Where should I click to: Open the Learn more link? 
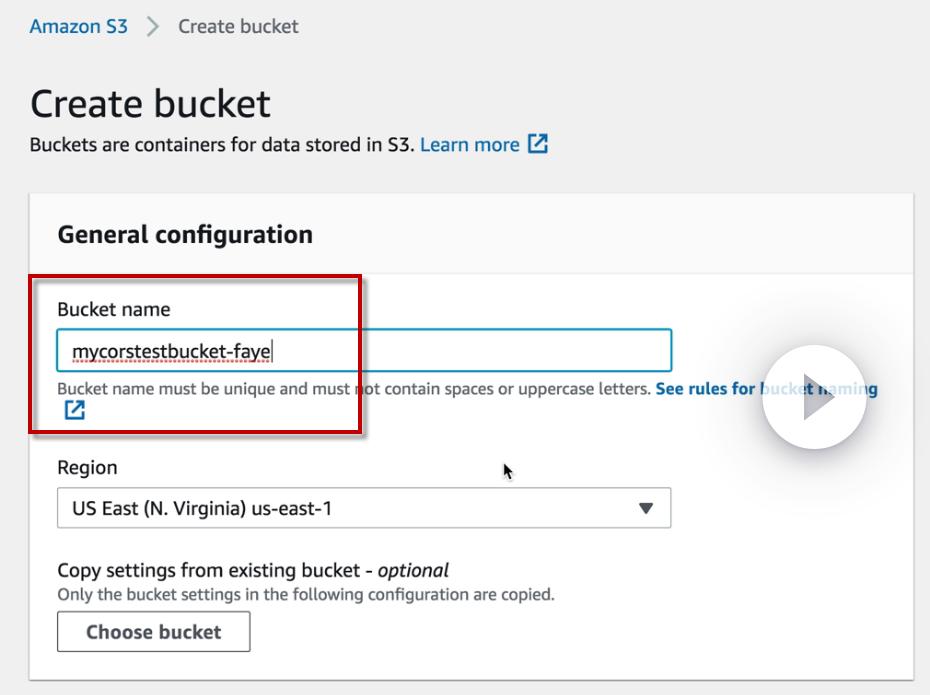469,145
